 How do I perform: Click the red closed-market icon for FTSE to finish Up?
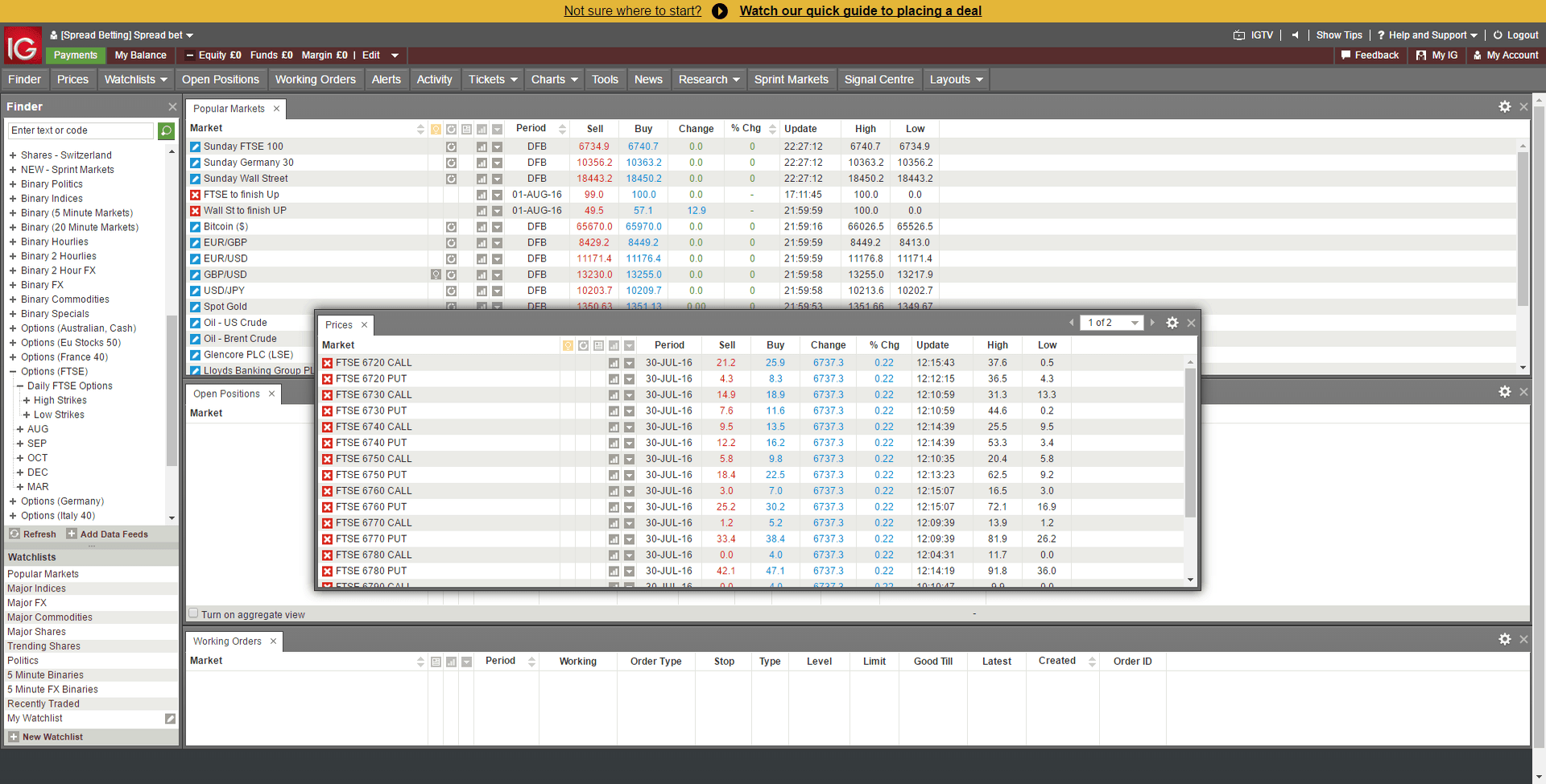pyautogui.click(x=195, y=195)
